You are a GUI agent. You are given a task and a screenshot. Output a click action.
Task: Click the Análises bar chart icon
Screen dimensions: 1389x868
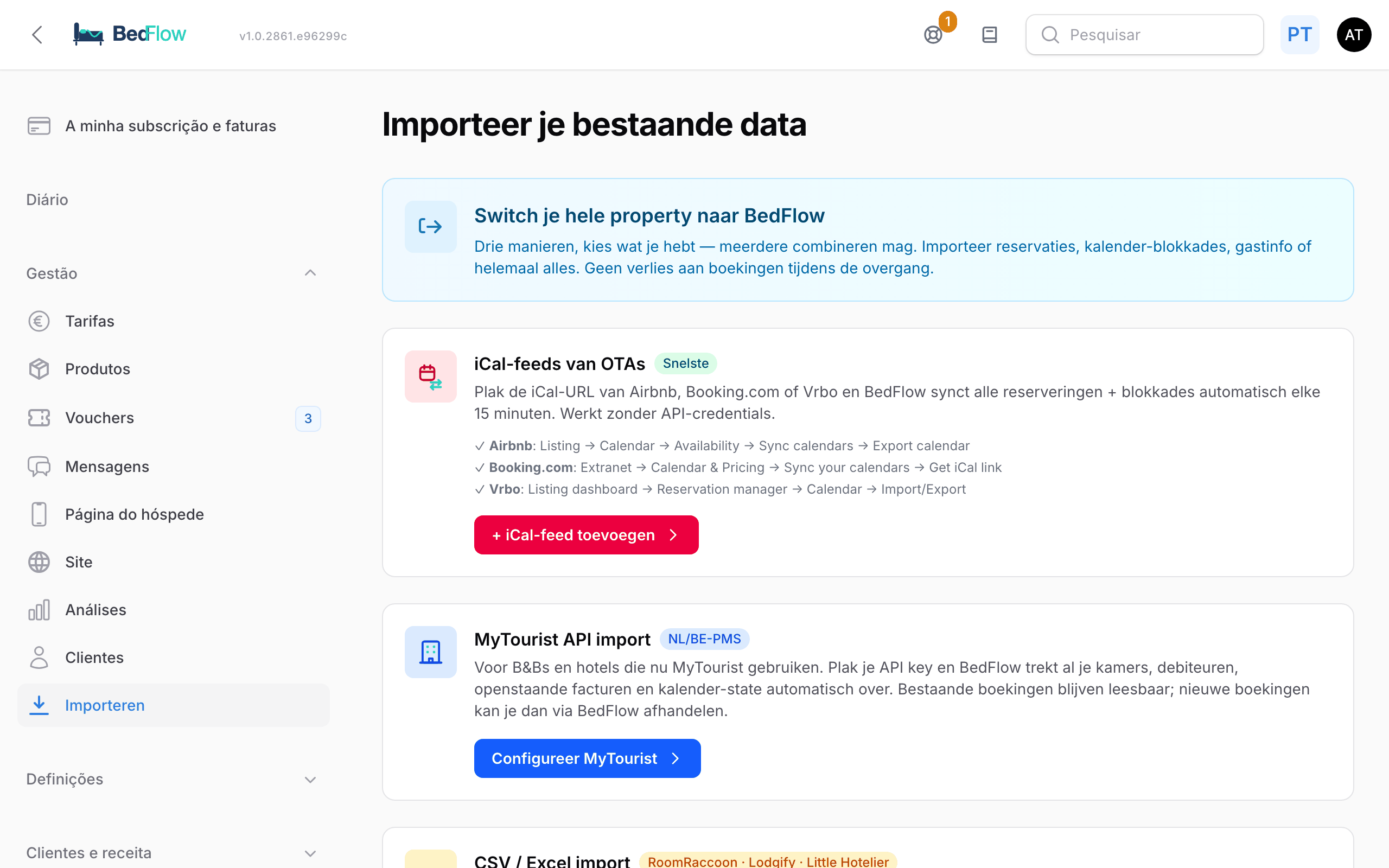[39, 610]
